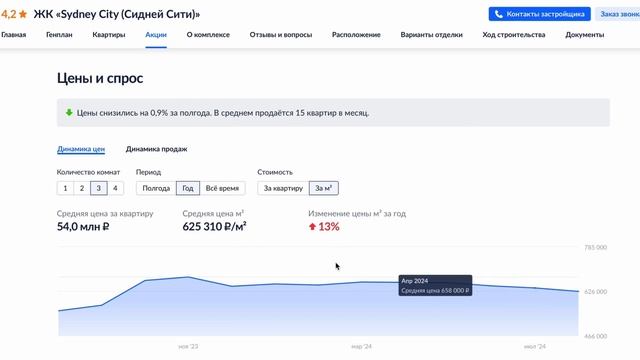Screen dimensions: 640x360
Task: Choose 1 room filter
Action: tap(65, 188)
